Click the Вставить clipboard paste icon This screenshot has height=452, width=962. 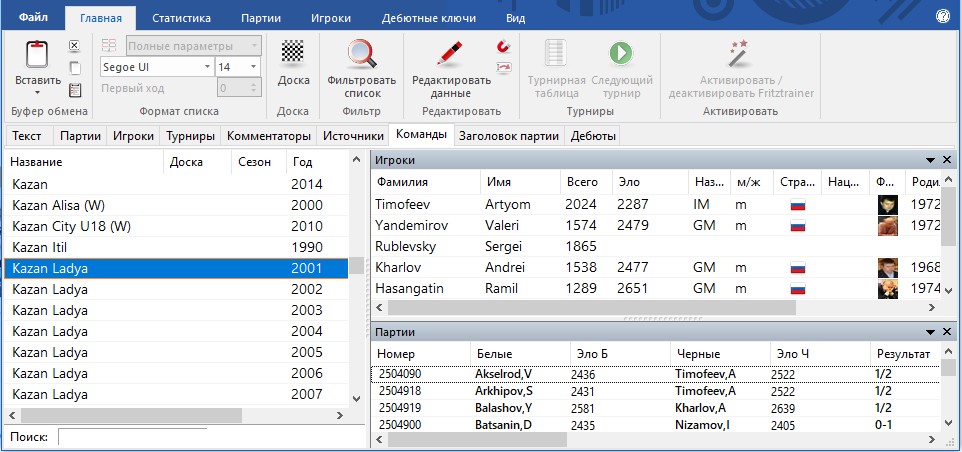tap(37, 58)
